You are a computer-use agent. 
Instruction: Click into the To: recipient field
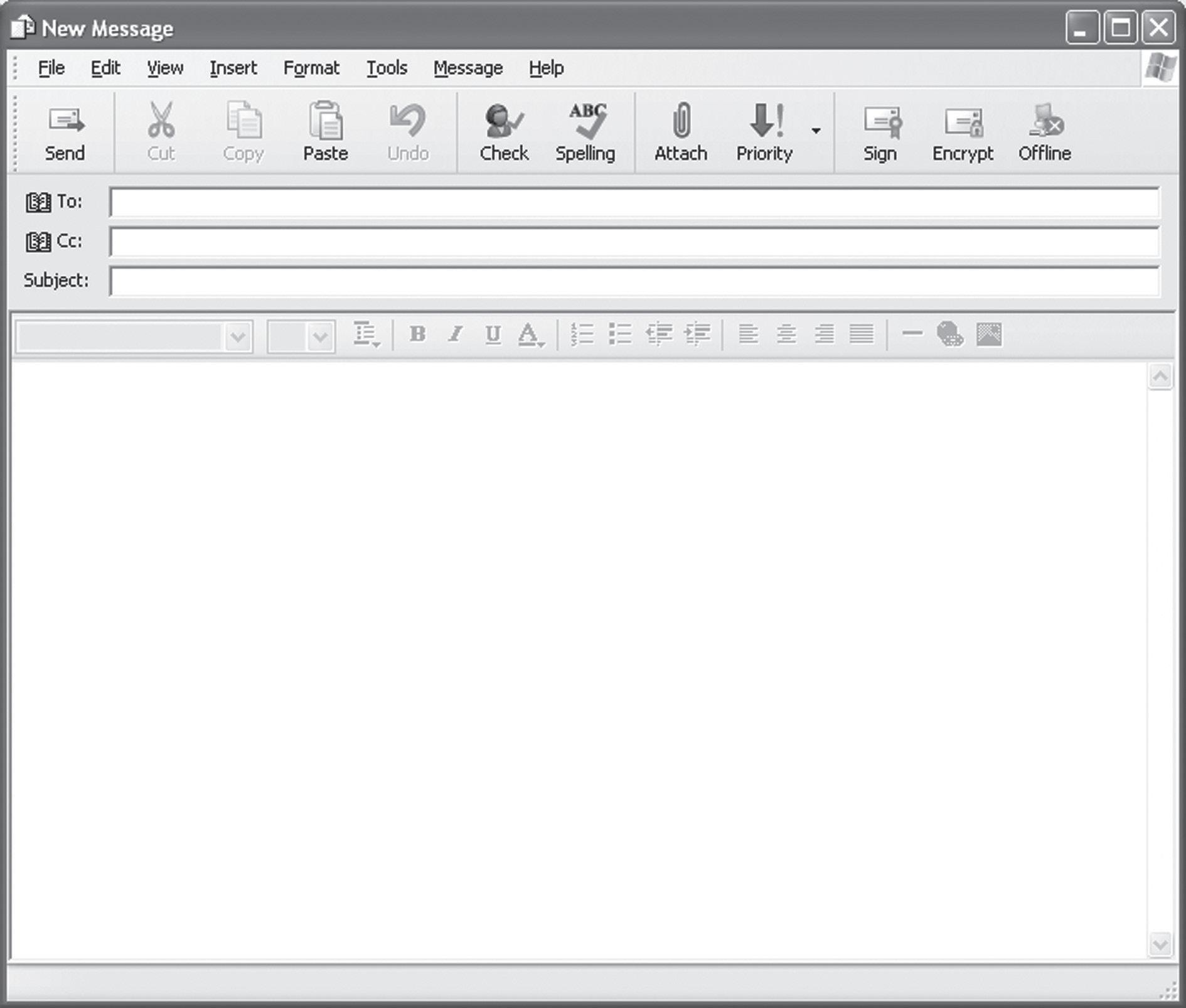coord(634,202)
